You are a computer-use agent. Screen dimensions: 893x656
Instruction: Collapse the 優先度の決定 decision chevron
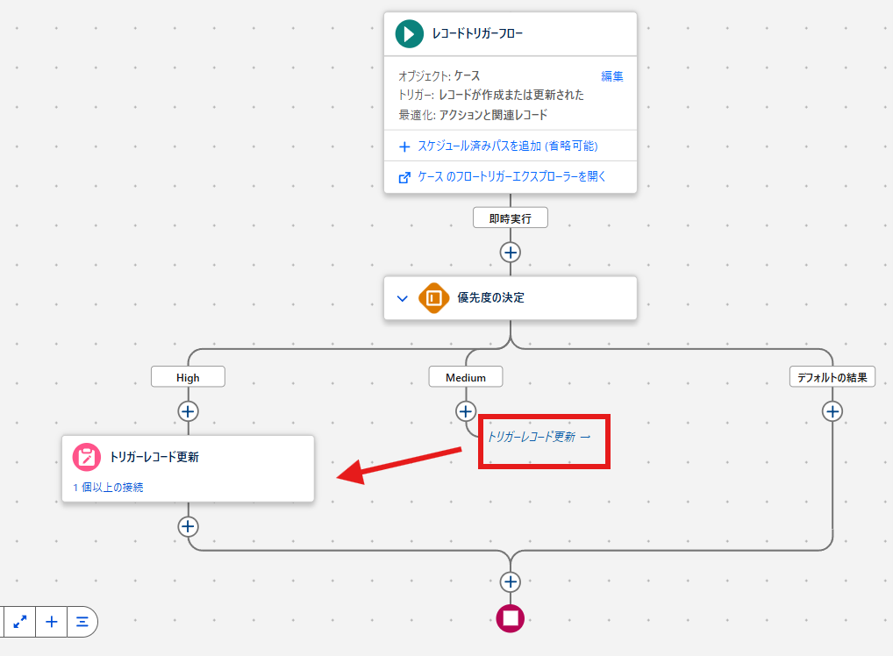click(x=402, y=298)
